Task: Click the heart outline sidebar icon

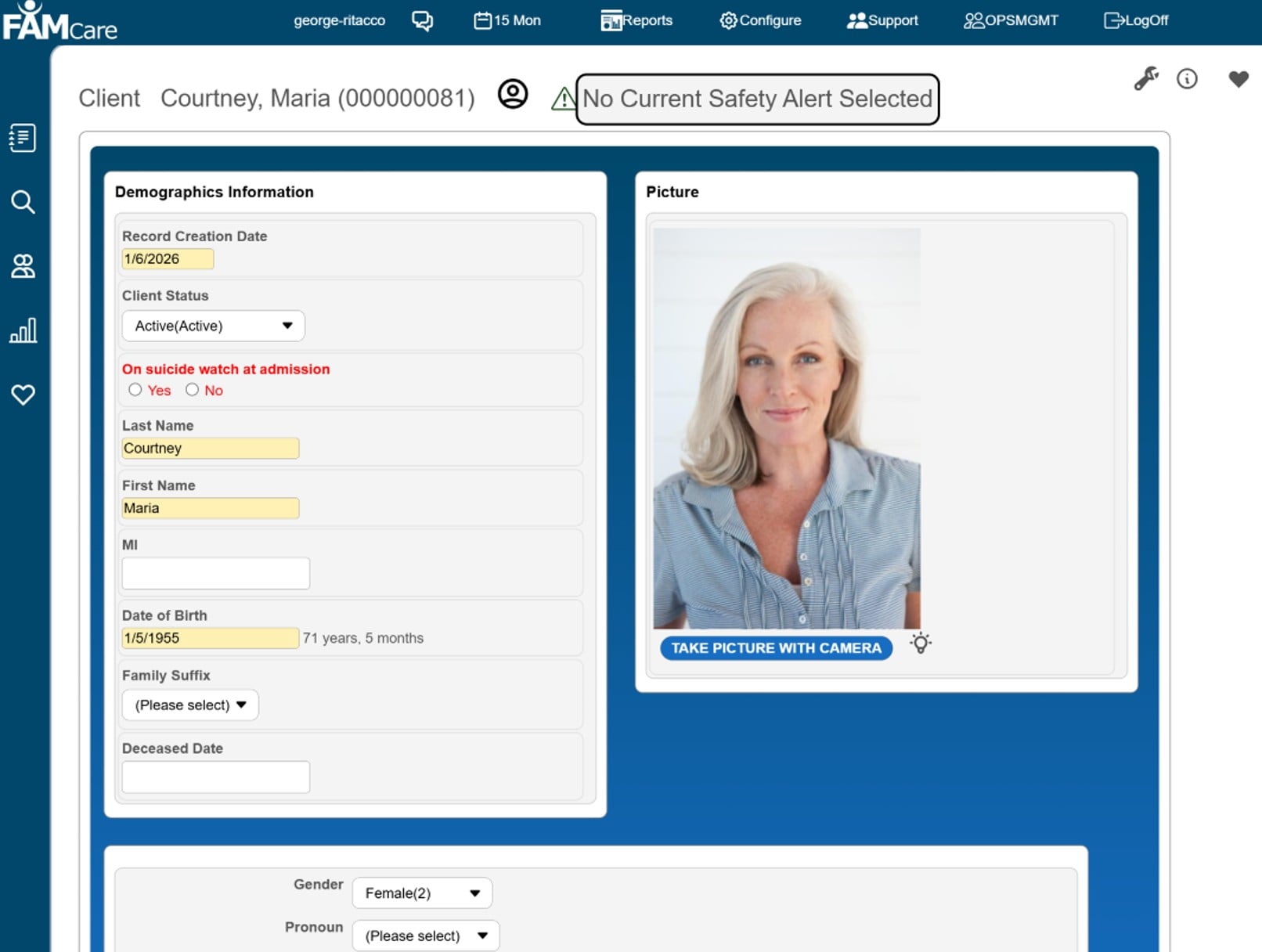Action: (x=23, y=395)
